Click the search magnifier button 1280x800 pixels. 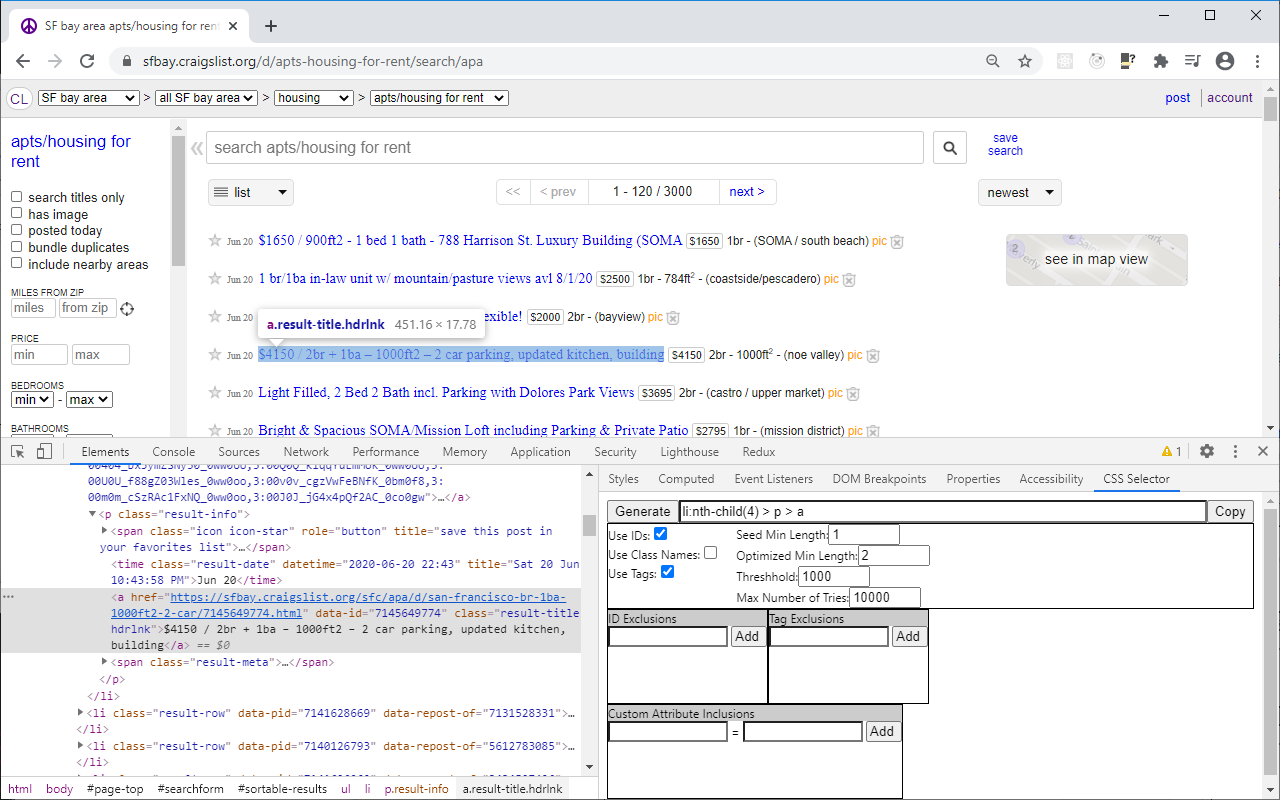pyautogui.click(x=950, y=148)
